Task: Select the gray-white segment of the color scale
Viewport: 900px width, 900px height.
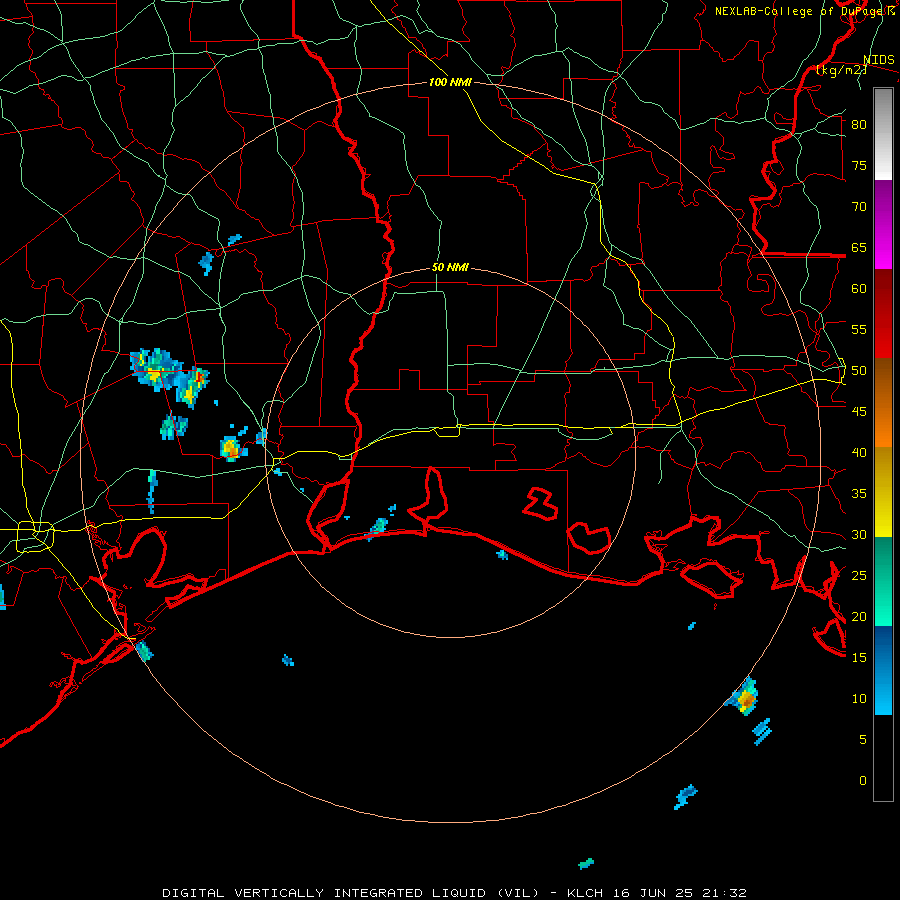Action: click(883, 134)
